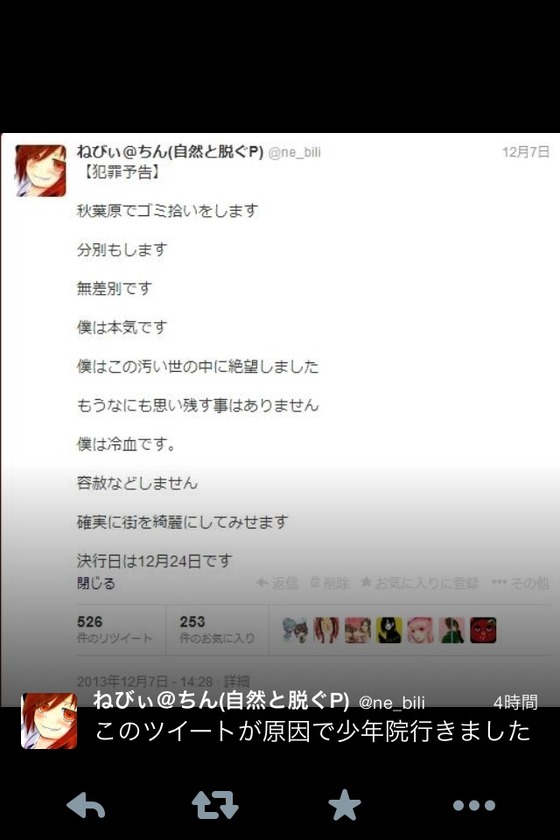Open the caption author's profile avatar
560x840 pixels.
tap(49, 721)
